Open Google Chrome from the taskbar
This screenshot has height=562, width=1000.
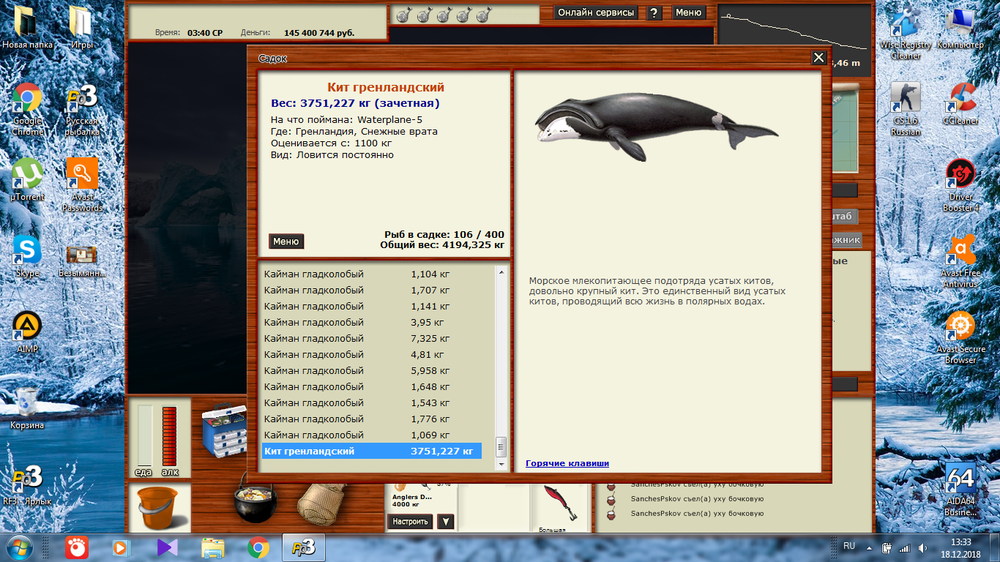click(258, 547)
